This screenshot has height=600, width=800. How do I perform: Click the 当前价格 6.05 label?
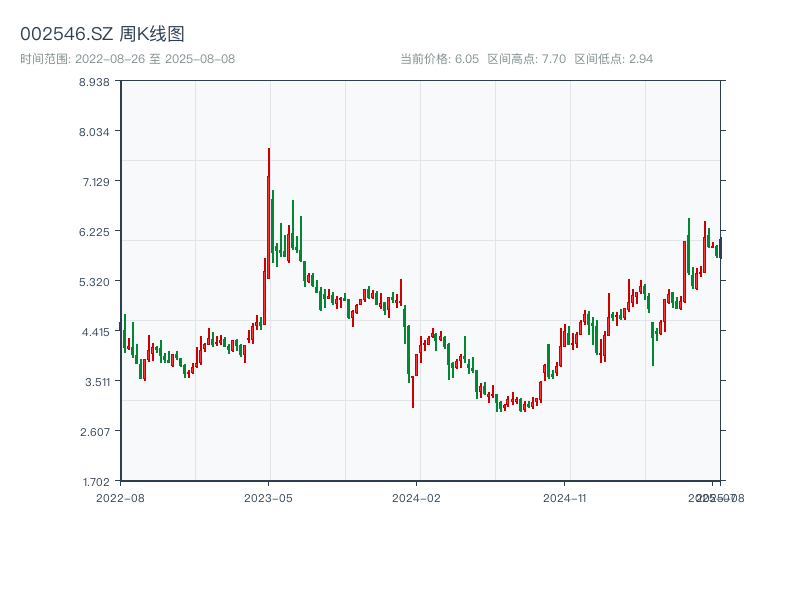point(439,59)
